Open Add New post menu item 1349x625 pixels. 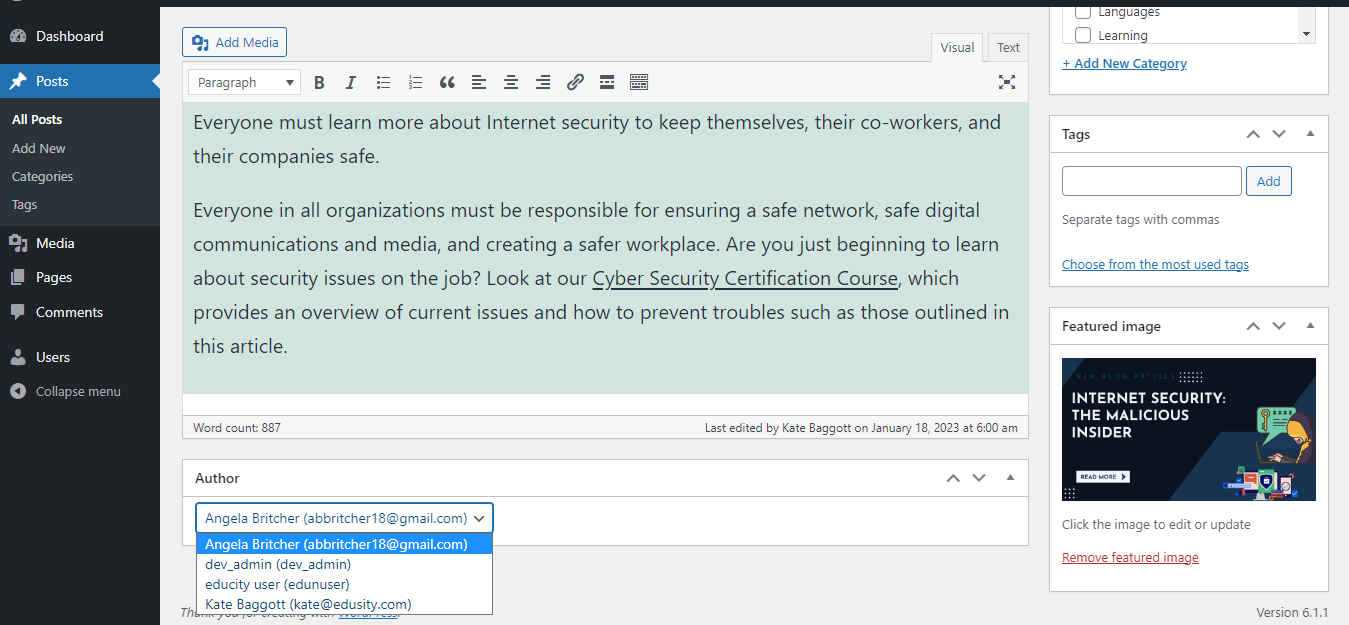click(x=39, y=148)
